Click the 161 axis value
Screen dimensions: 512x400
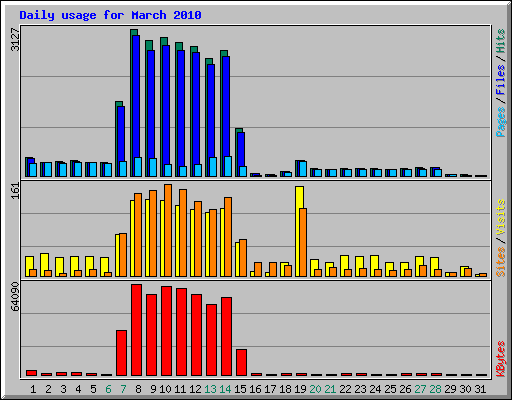point(15,191)
